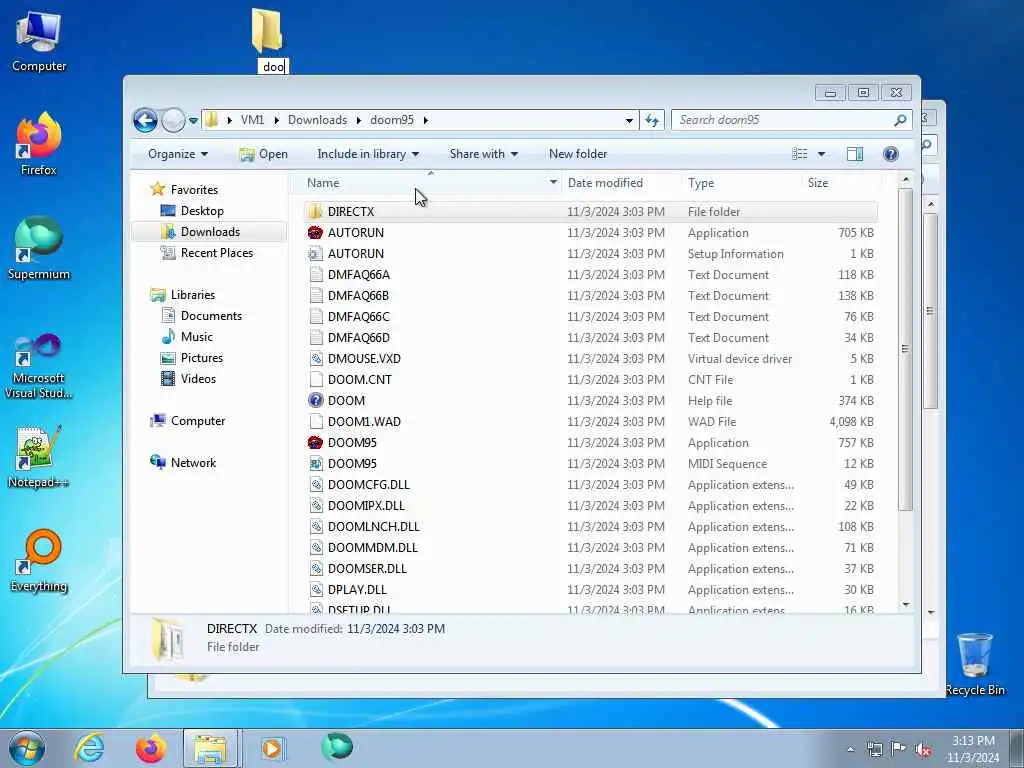Select the DMOUSE.VXD driver file icon
Screen dimensions: 1024x768
click(316, 359)
